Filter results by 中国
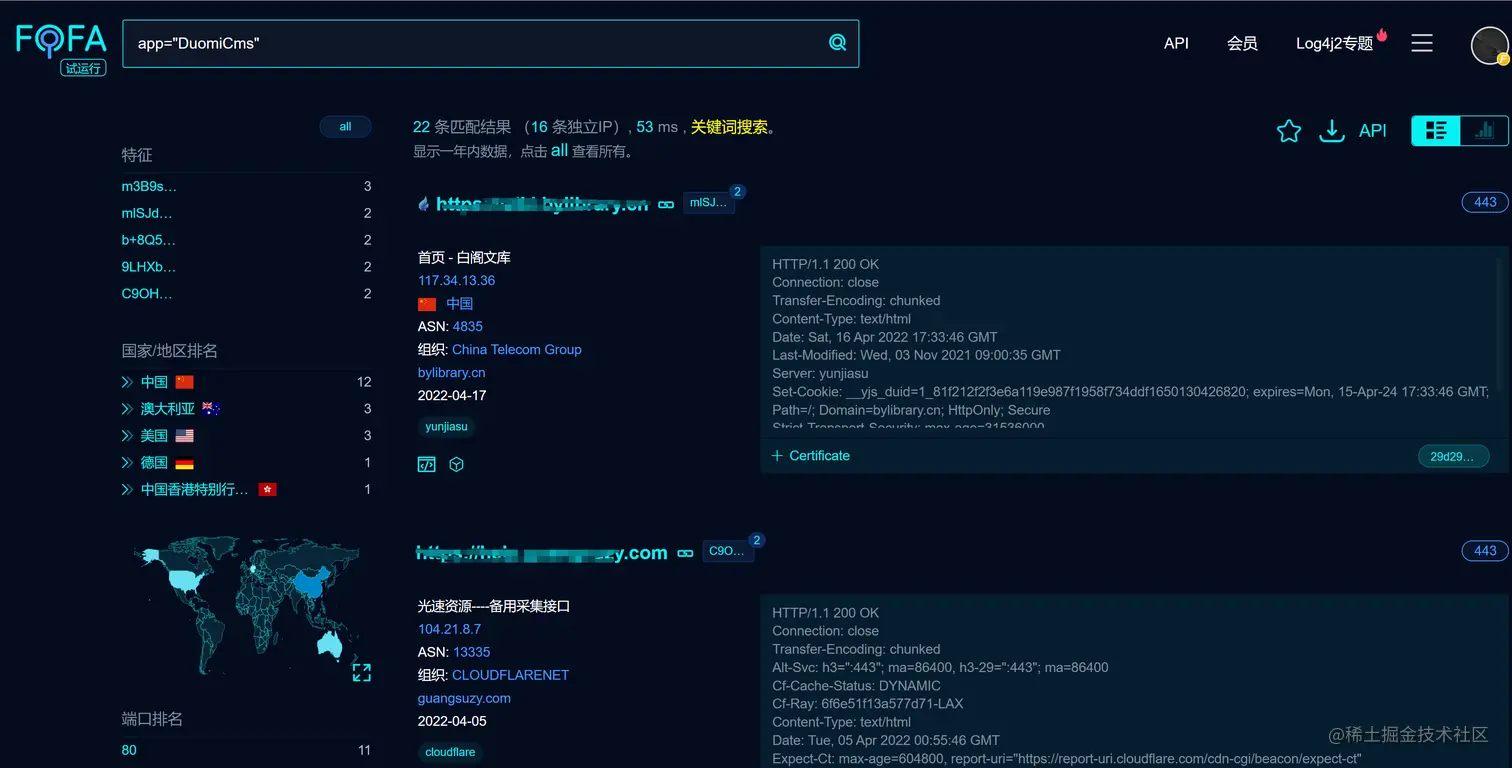 154,382
